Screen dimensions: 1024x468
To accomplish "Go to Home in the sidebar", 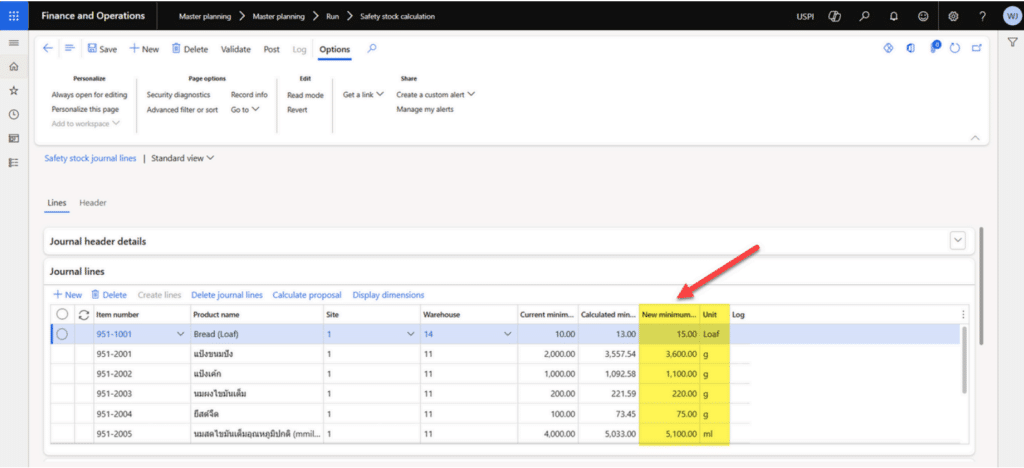I will click(x=14, y=67).
